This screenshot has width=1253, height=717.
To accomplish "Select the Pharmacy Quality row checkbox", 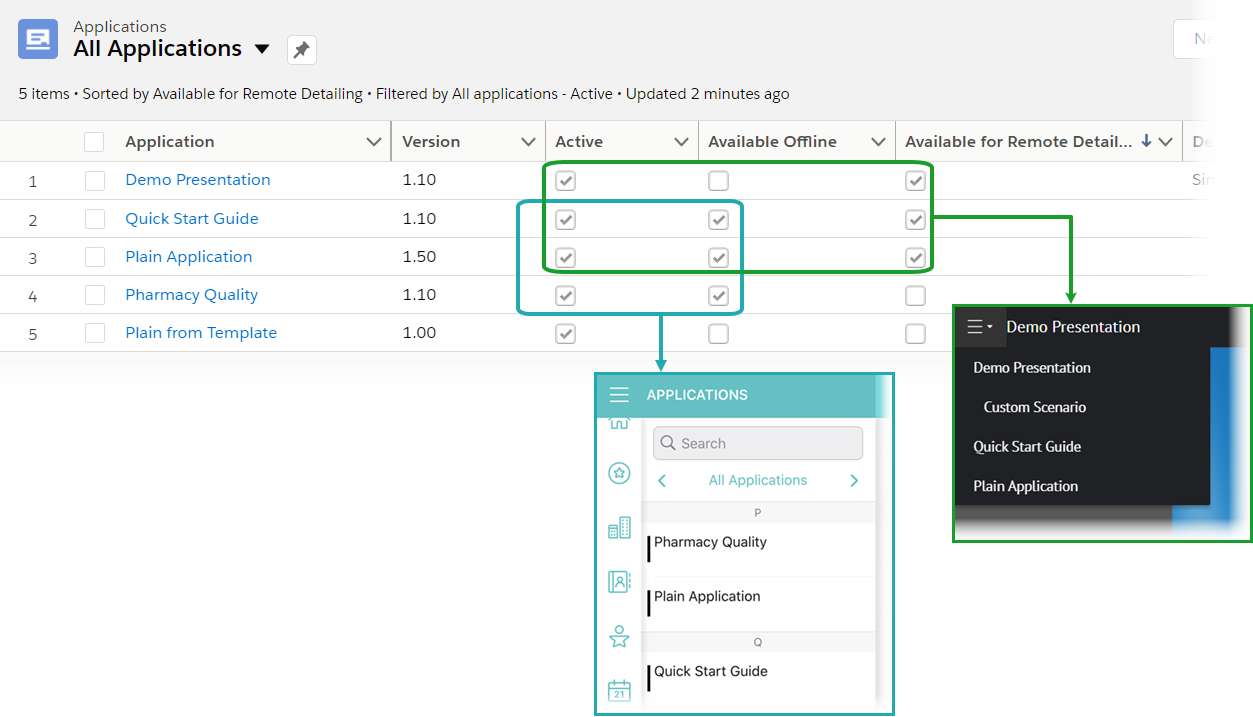I will [95, 295].
